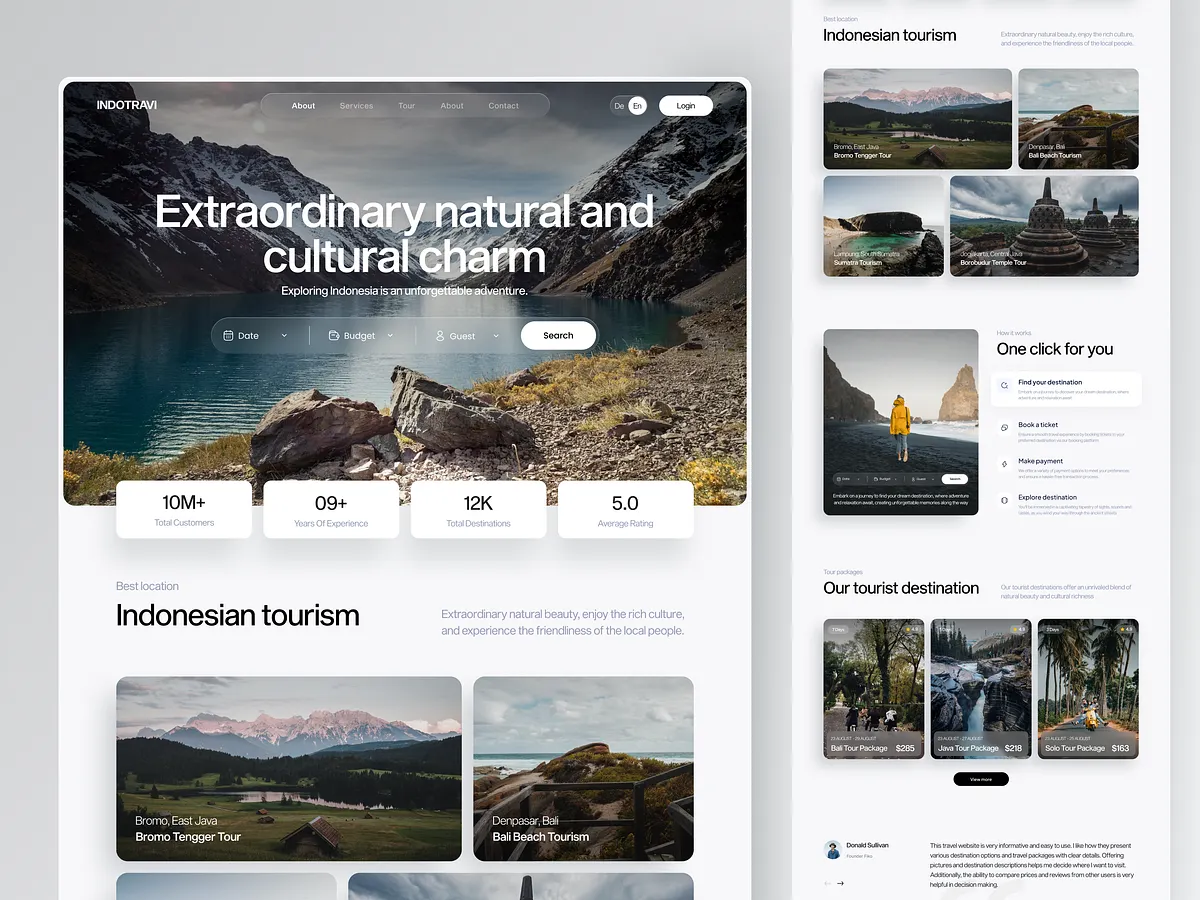The width and height of the screenshot is (1200, 900).
Task: Open the Bali Beach Tourism destination thumbnail
Action: click(583, 768)
